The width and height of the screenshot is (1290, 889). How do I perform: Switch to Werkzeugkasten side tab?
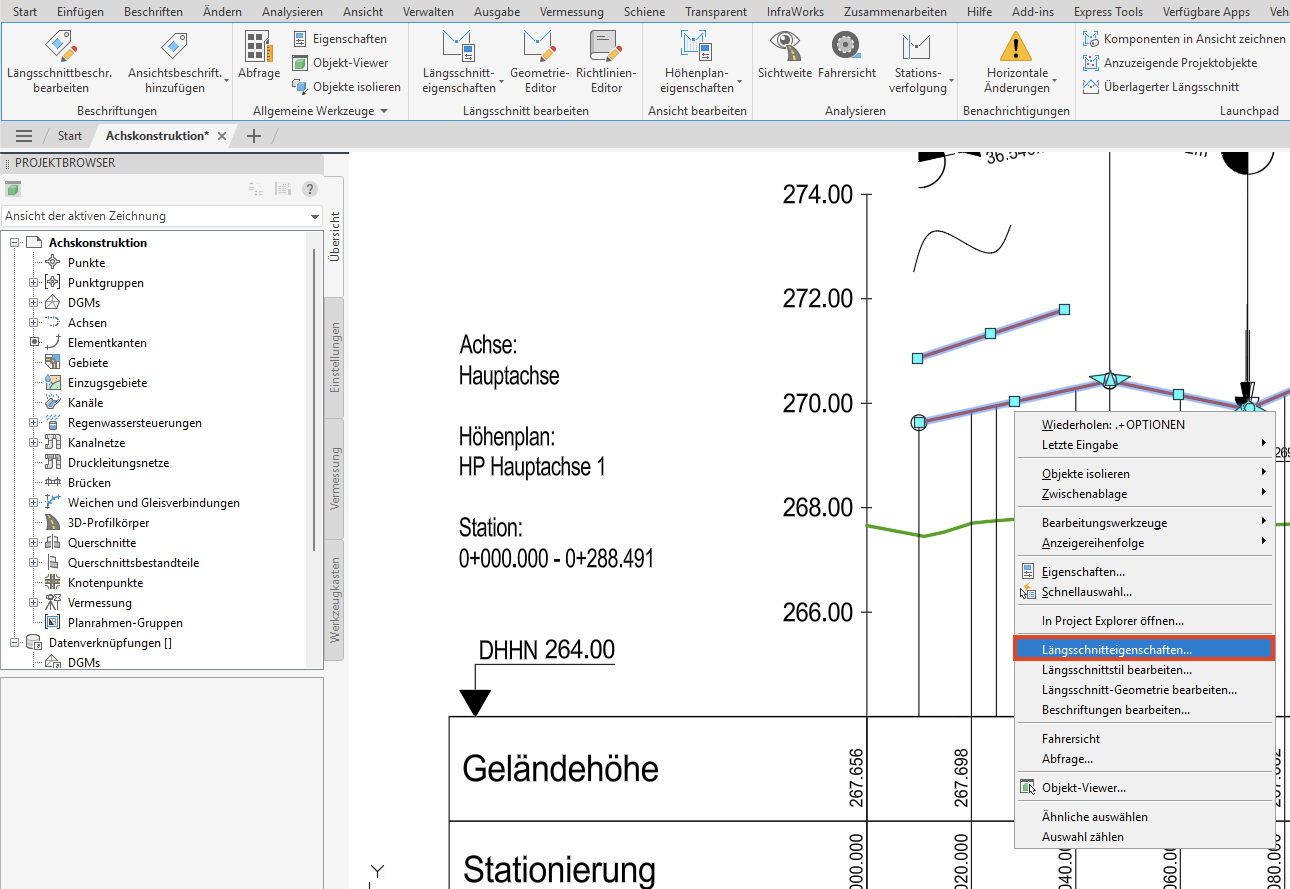tap(335, 600)
